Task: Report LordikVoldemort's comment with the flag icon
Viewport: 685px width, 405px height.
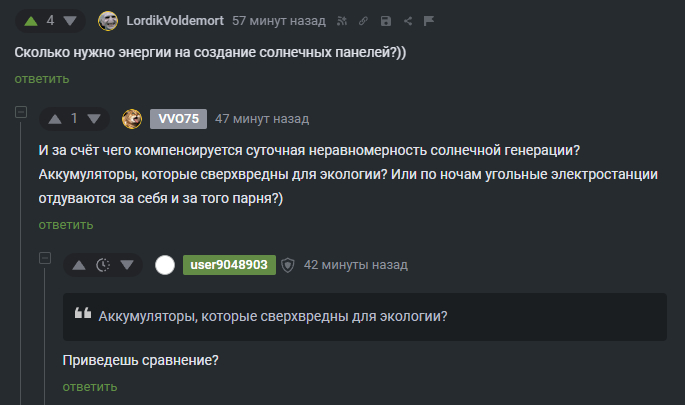Action: pyautogui.click(x=429, y=21)
